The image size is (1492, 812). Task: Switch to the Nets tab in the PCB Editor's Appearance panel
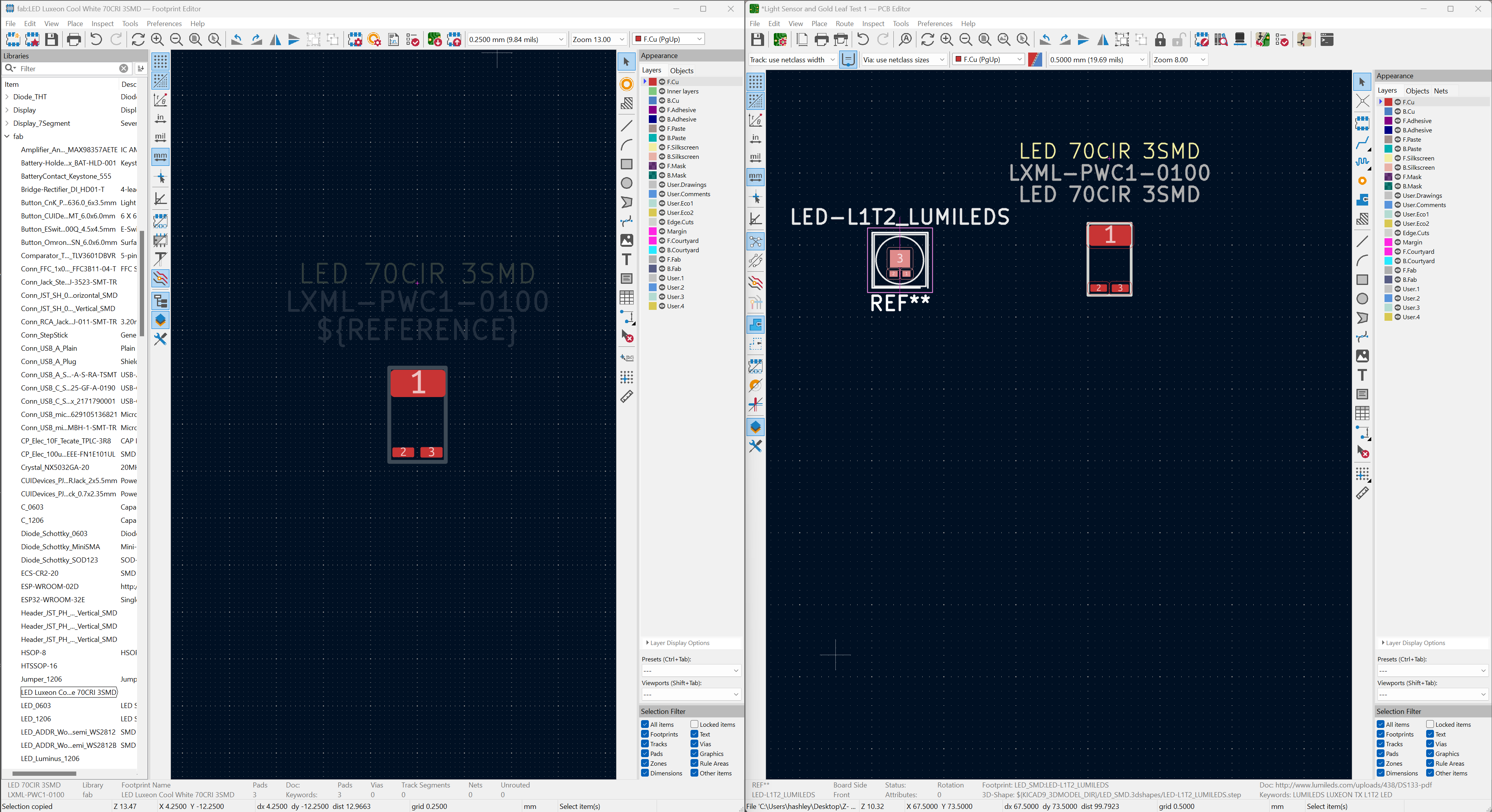[1441, 91]
